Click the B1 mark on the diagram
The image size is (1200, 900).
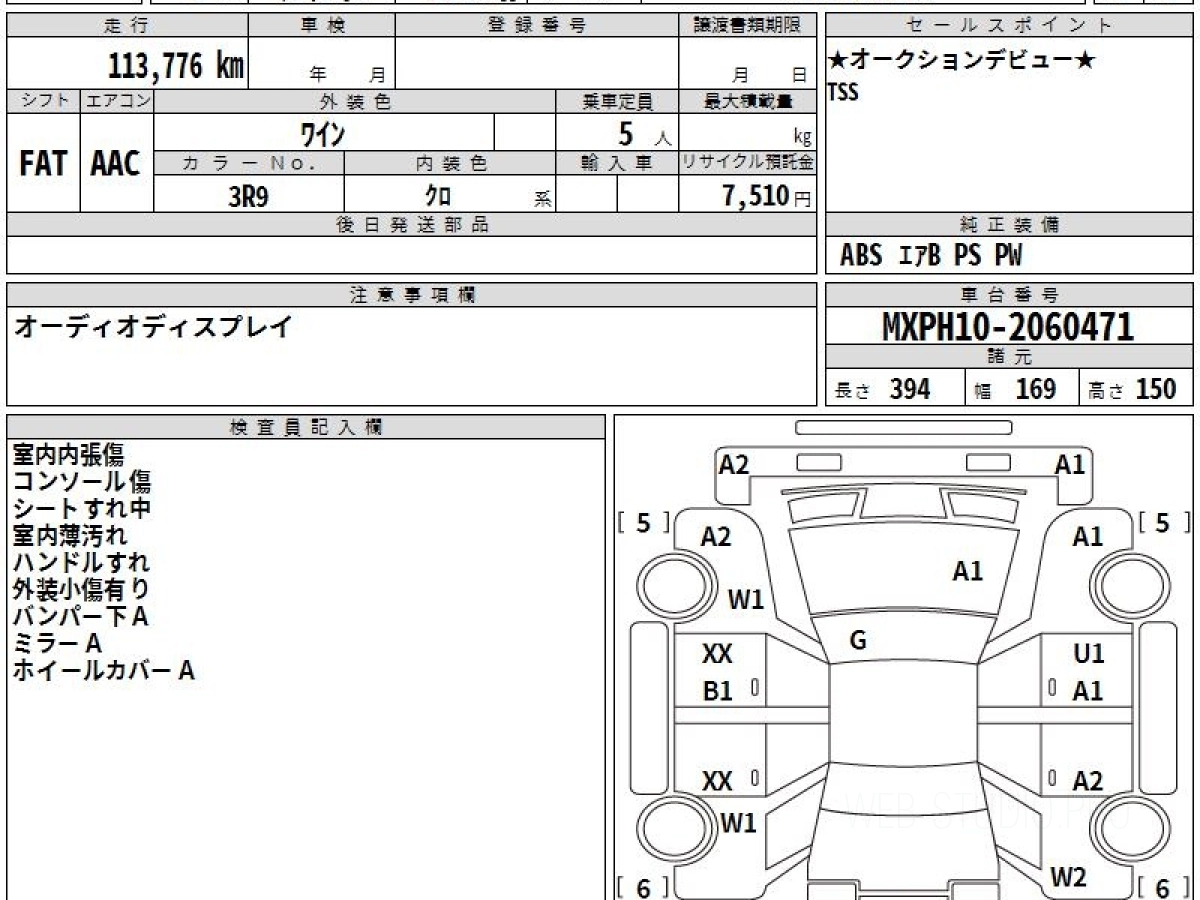[x=718, y=691]
